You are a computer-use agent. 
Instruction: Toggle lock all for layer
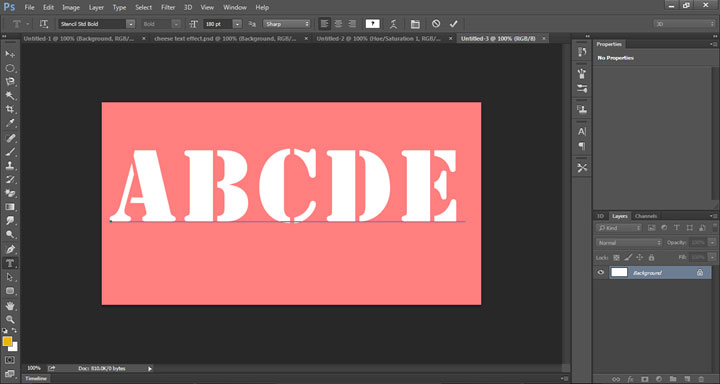click(x=651, y=258)
